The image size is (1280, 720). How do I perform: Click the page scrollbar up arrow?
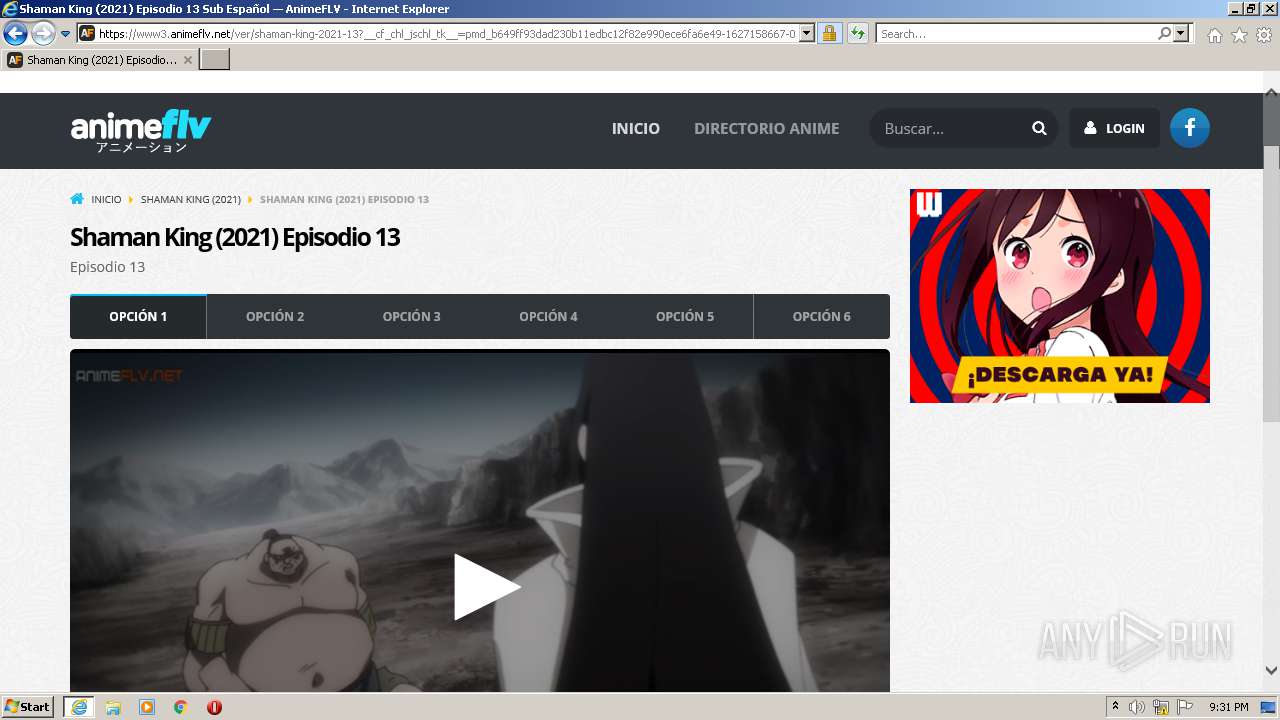click(x=1271, y=93)
